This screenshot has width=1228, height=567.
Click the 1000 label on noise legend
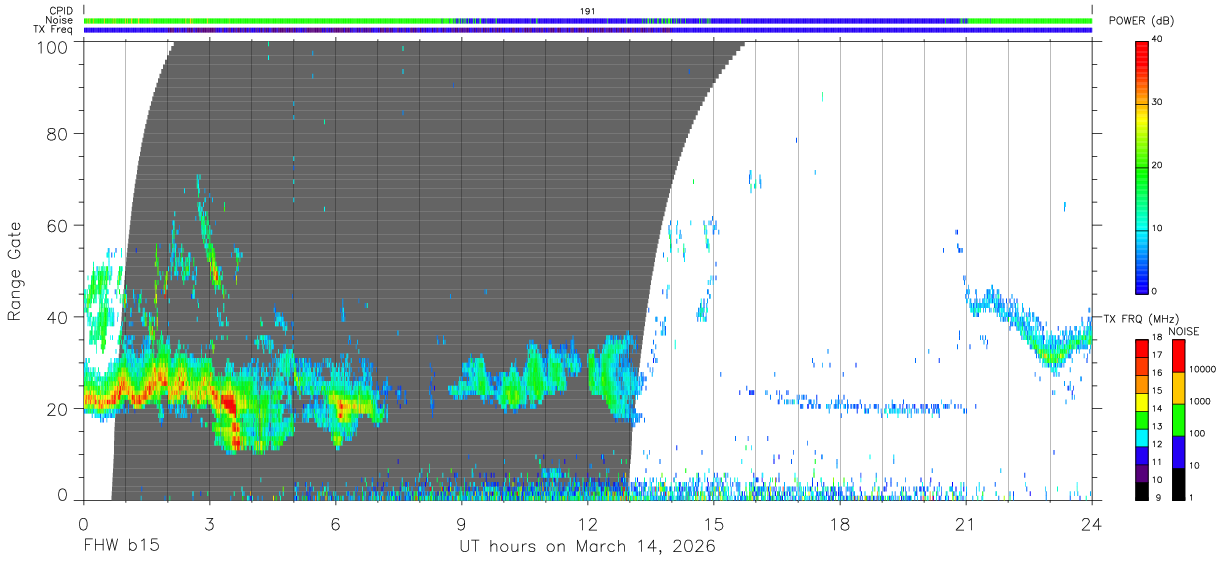pos(1202,402)
